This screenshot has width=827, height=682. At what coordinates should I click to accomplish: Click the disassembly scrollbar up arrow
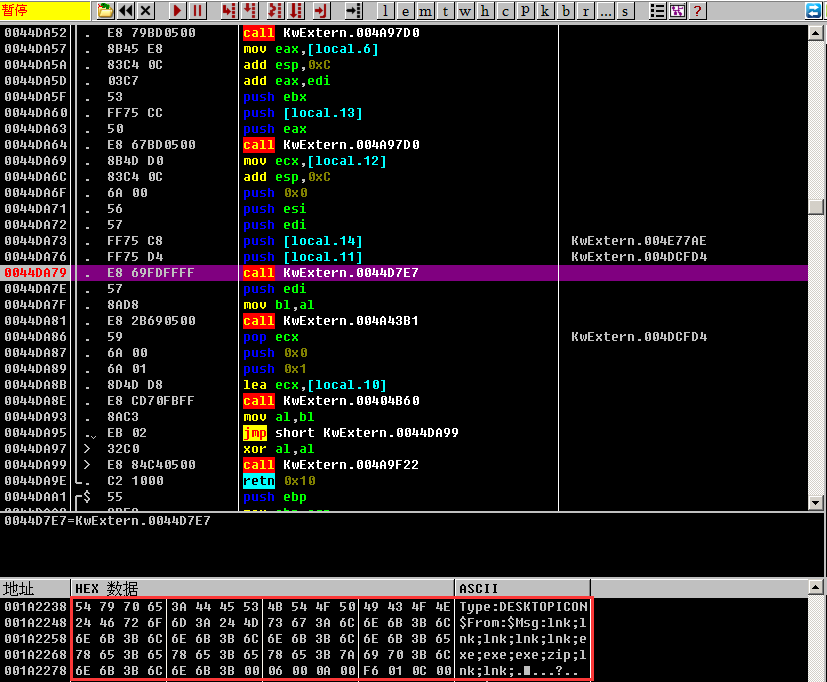(816, 33)
